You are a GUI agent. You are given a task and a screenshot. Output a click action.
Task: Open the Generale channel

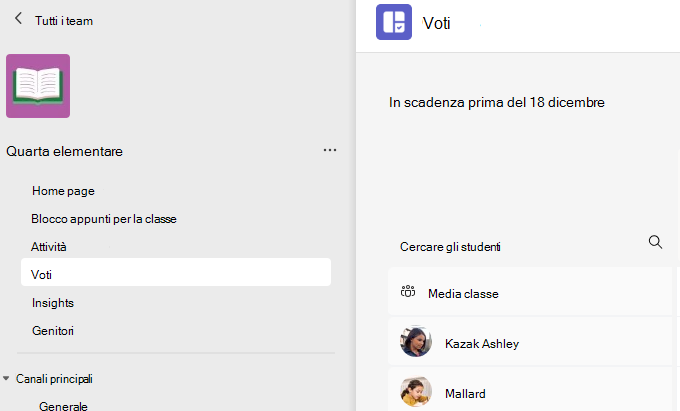pos(63,406)
